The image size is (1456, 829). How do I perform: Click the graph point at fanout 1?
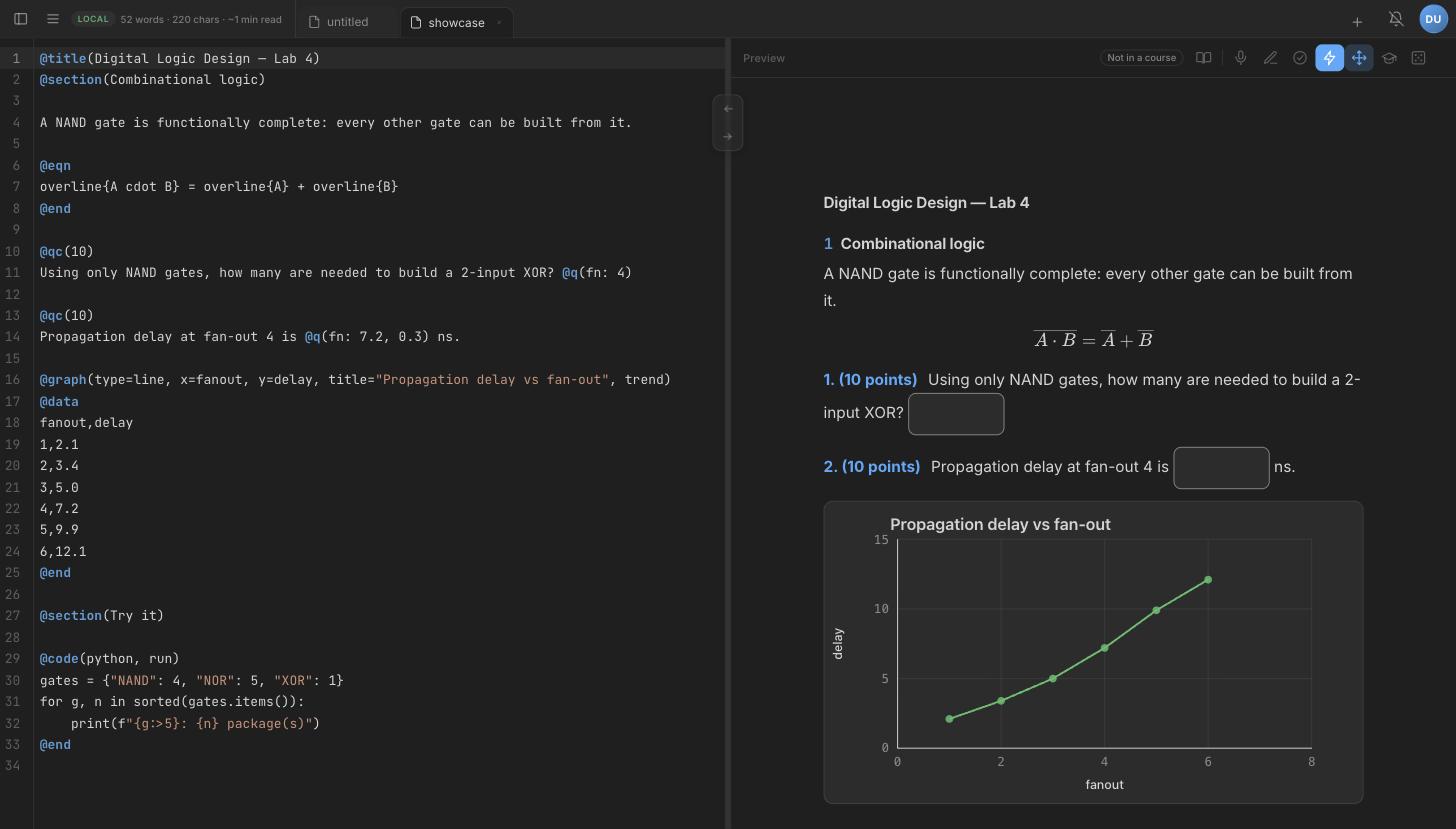949,719
